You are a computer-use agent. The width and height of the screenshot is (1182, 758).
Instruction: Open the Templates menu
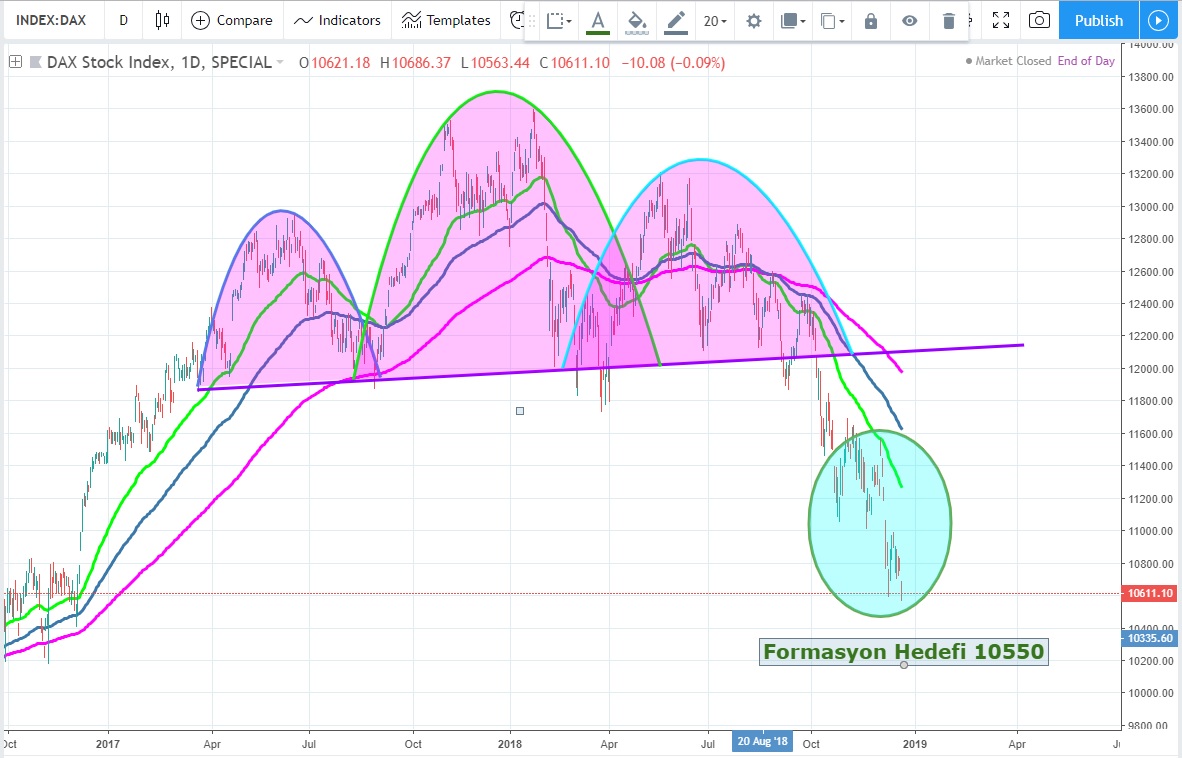446,20
